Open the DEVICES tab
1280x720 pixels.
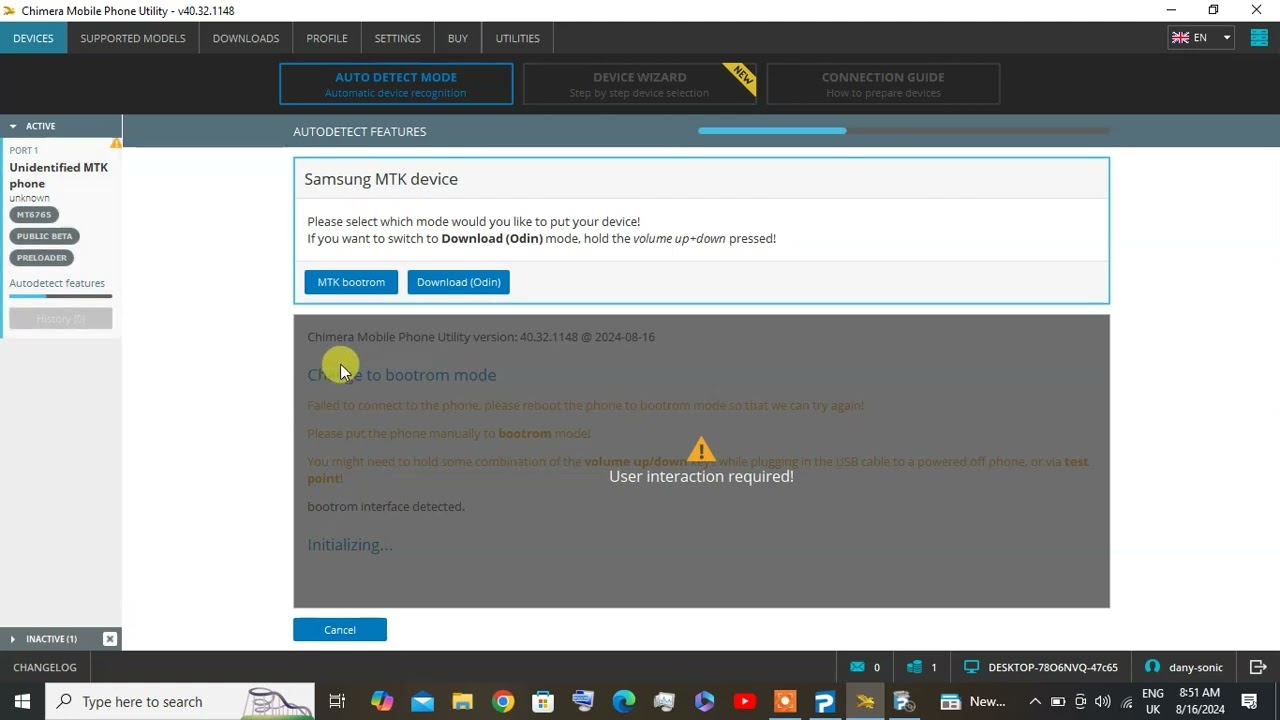pyautogui.click(x=33, y=38)
